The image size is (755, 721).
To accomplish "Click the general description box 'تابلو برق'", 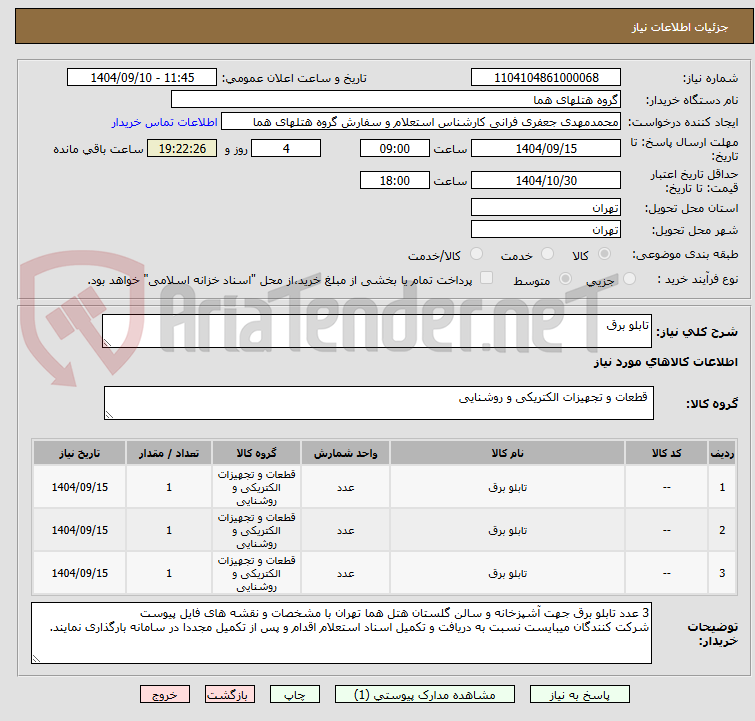I will (x=377, y=331).
